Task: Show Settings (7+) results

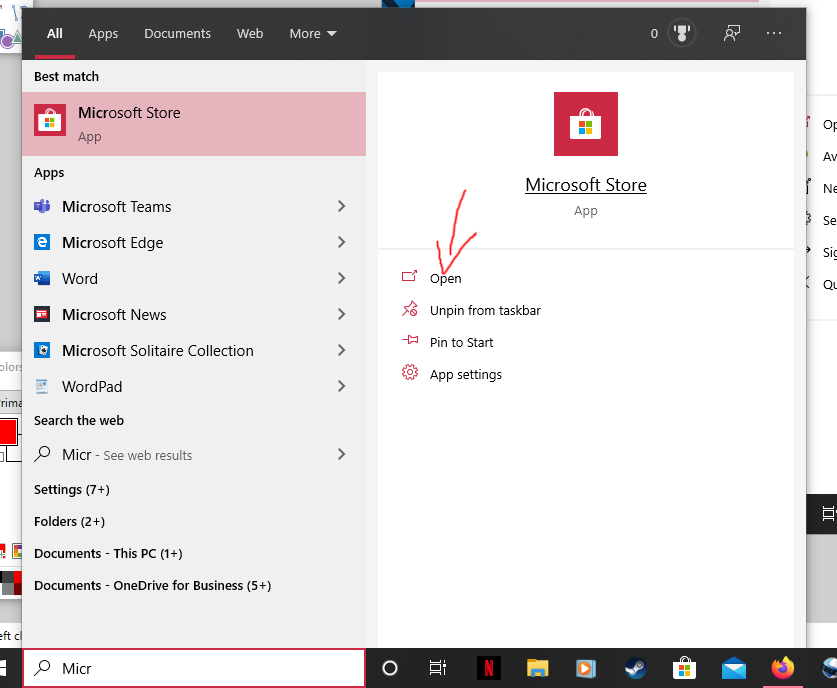Action: click(x=72, y=489)
